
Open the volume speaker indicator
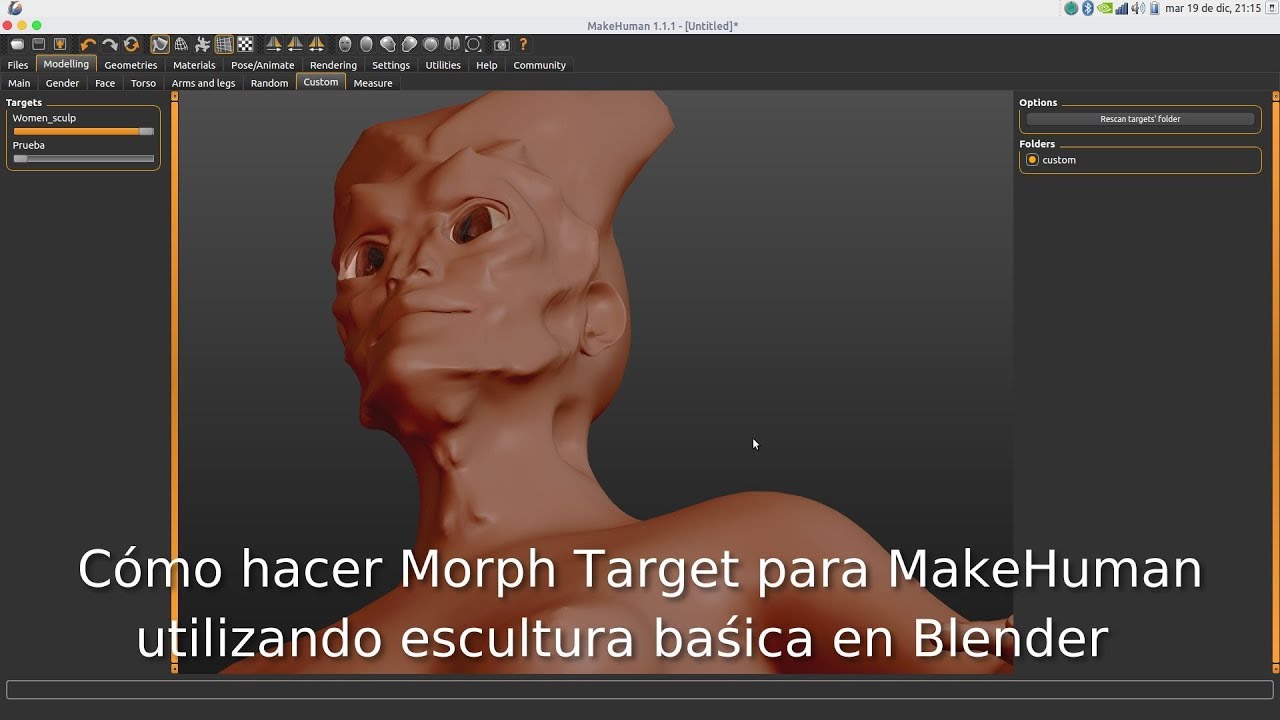pyautogui.click(x=1138, y=8)
